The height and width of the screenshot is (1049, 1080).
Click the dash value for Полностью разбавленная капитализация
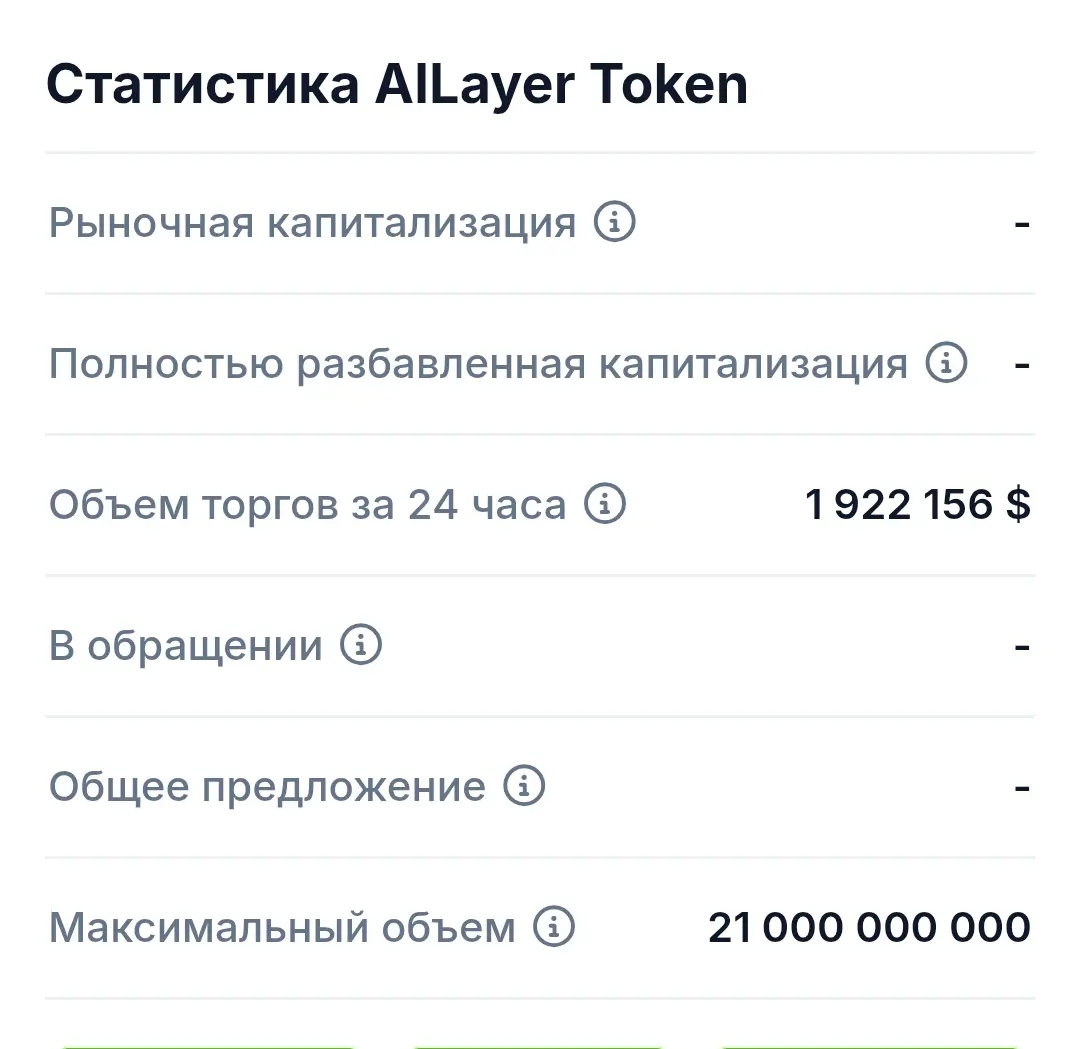pyautogui.click(x=1022, y=365)
